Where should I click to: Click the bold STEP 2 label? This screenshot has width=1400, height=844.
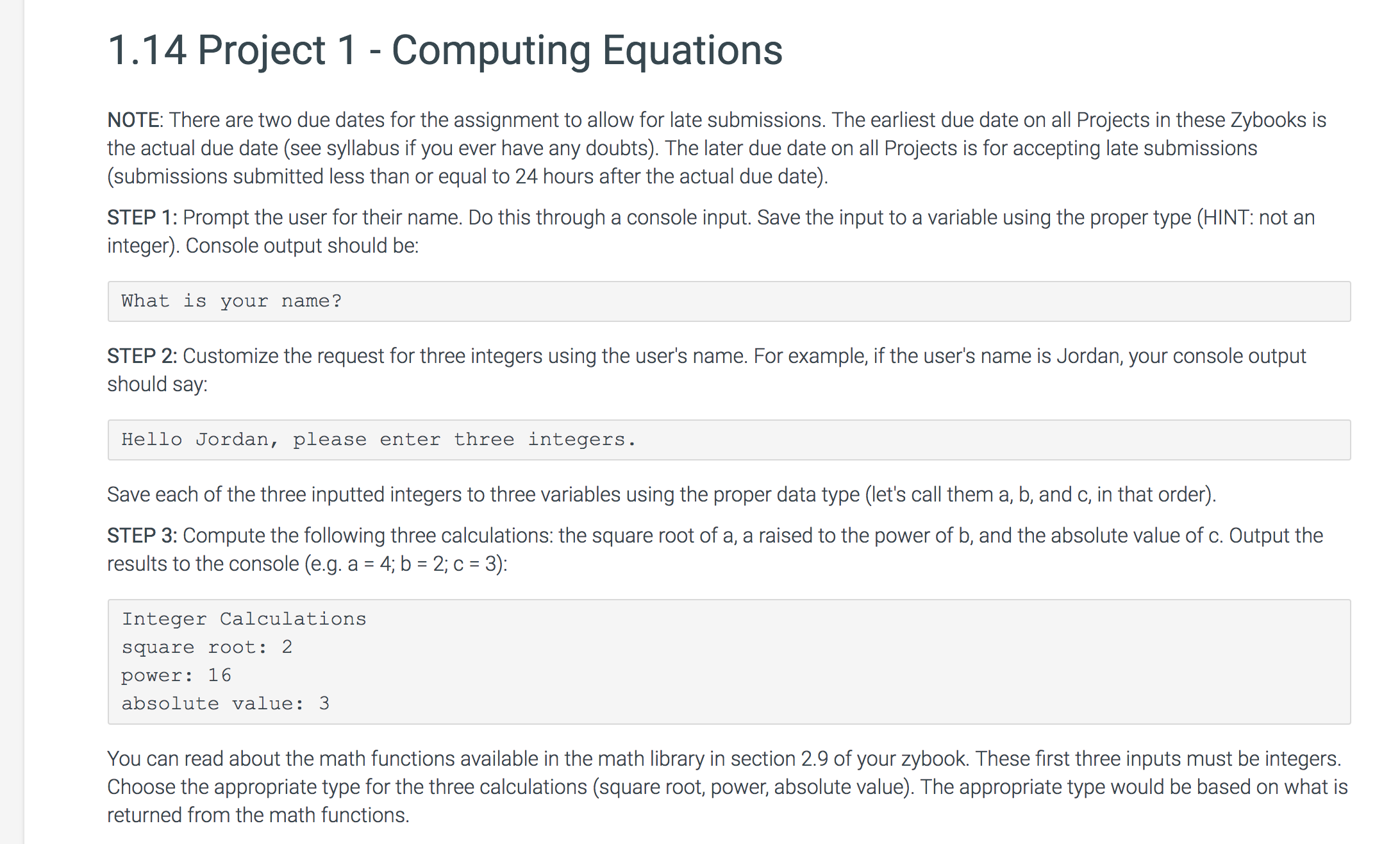[142, 356]
